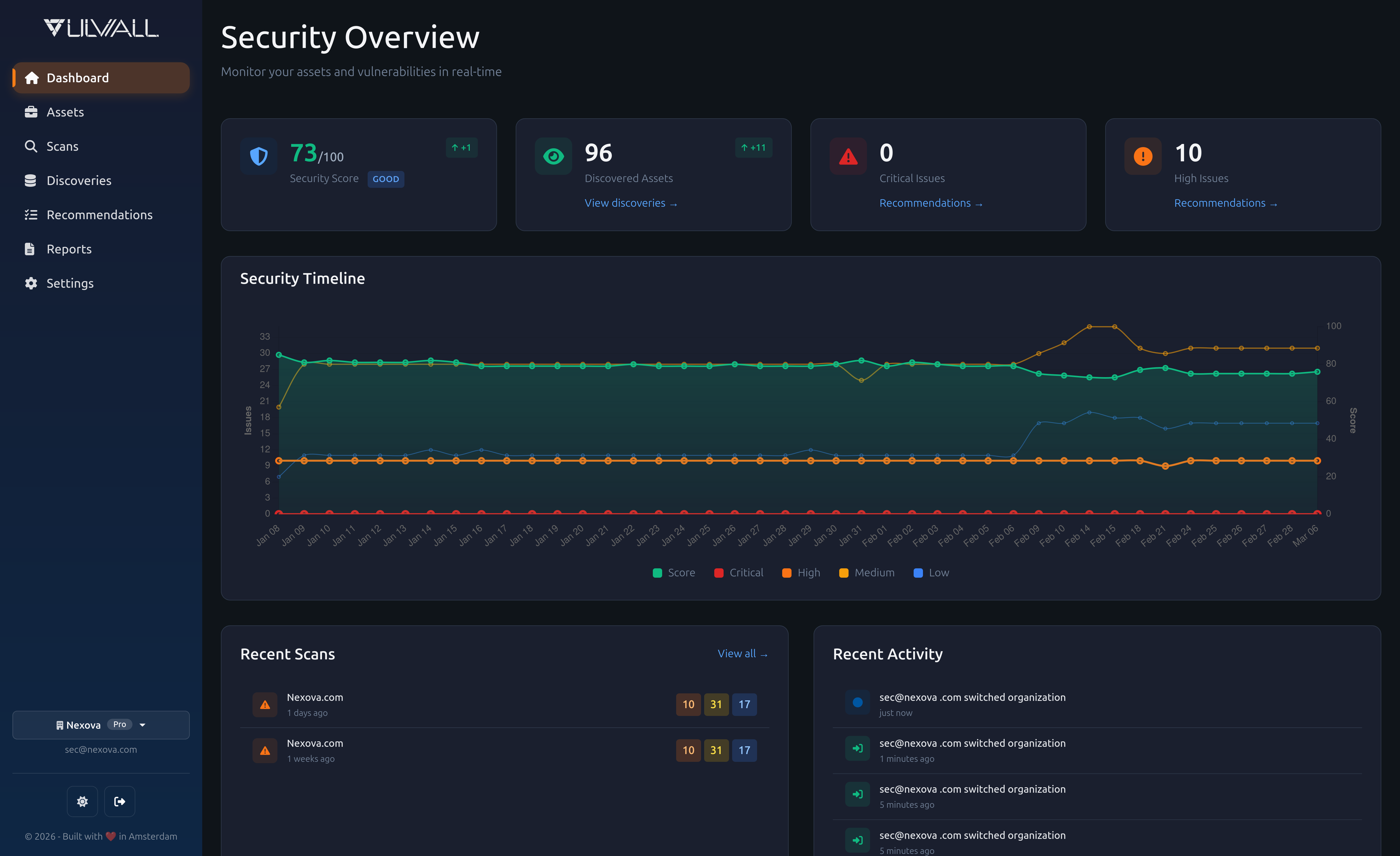Switch to the Dashboard nav item

pyautogui.click(x=78, y=78)
